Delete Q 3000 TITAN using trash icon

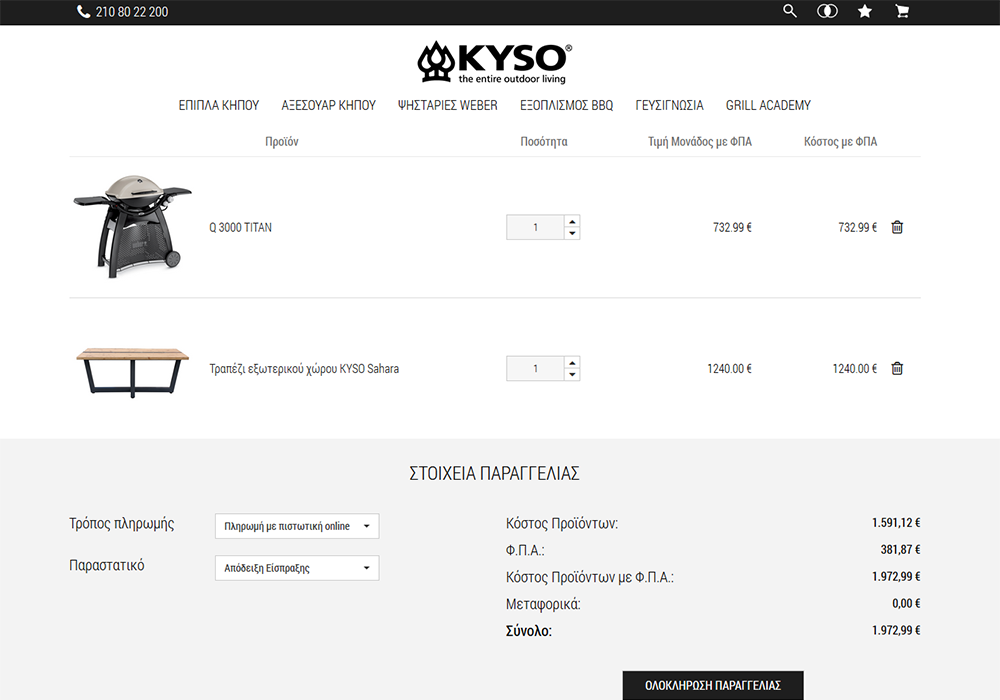[x=897, y=227]
